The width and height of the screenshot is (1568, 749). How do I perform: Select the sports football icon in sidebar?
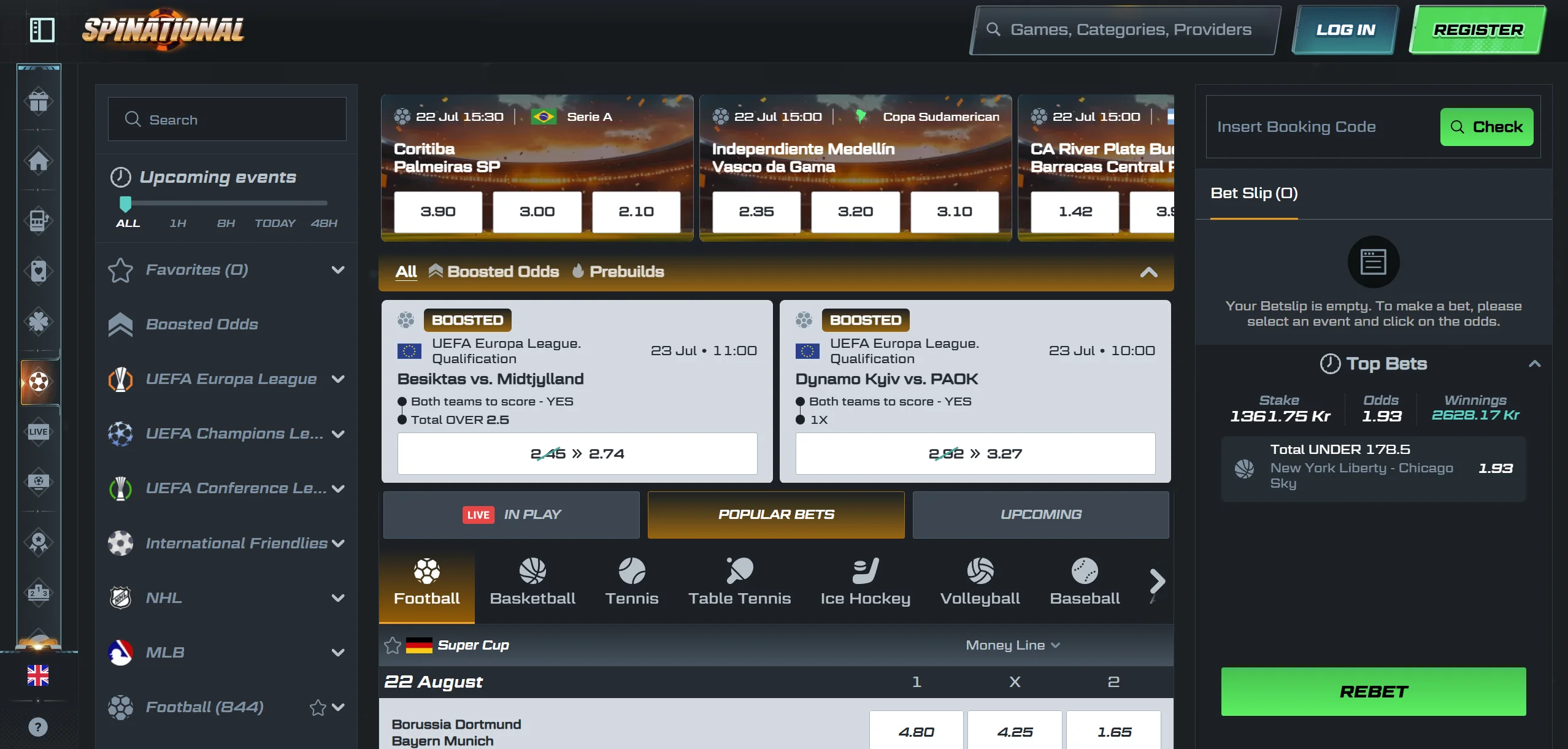pos(39,382)
